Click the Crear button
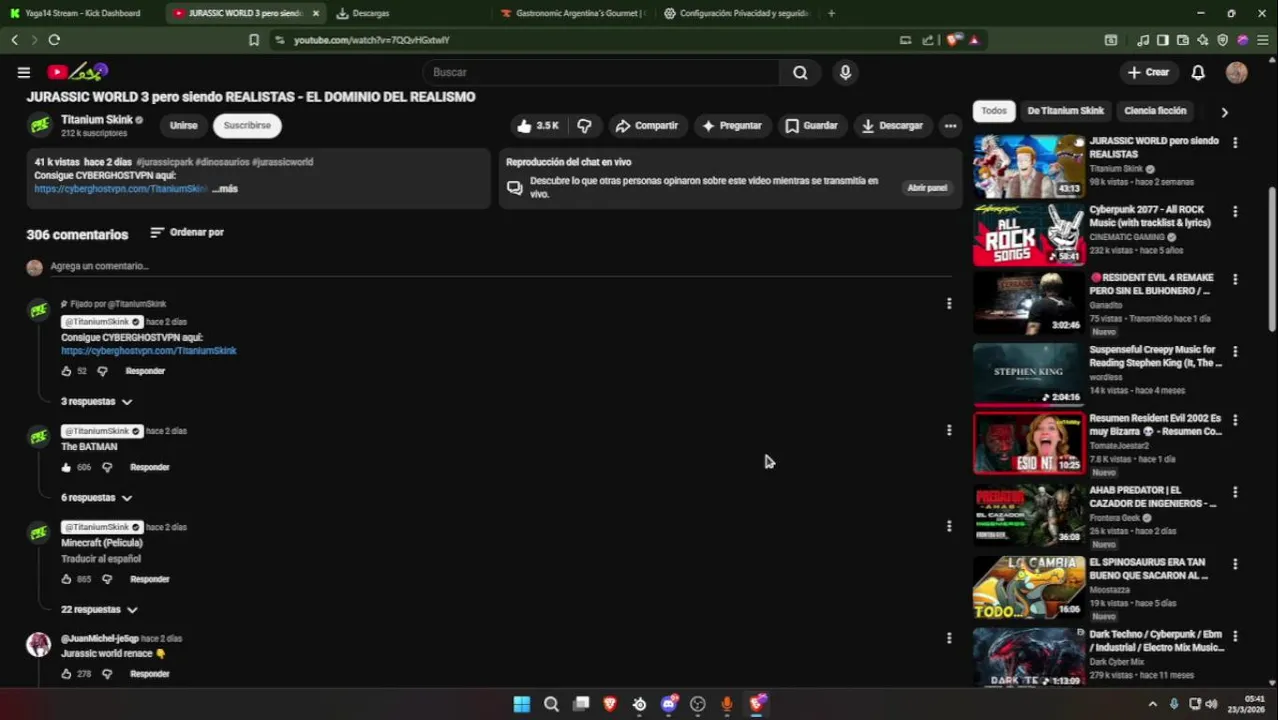 pyautogui.click(x=1148, y=72)
